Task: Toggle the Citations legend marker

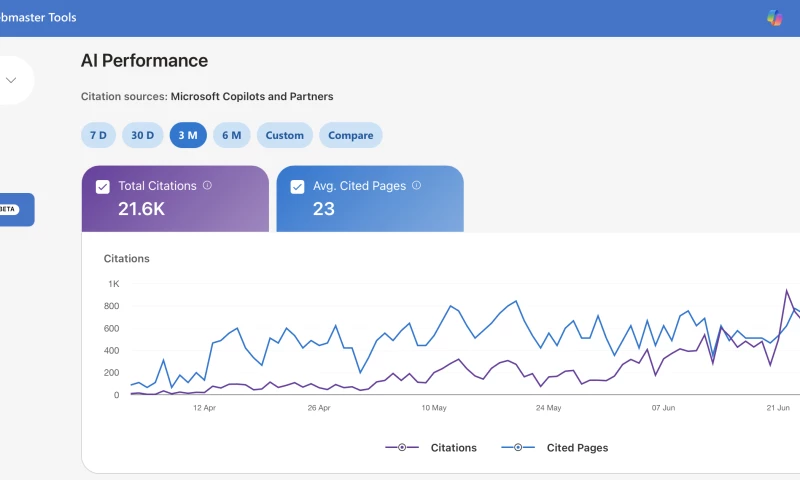Action: coord(402,447)
